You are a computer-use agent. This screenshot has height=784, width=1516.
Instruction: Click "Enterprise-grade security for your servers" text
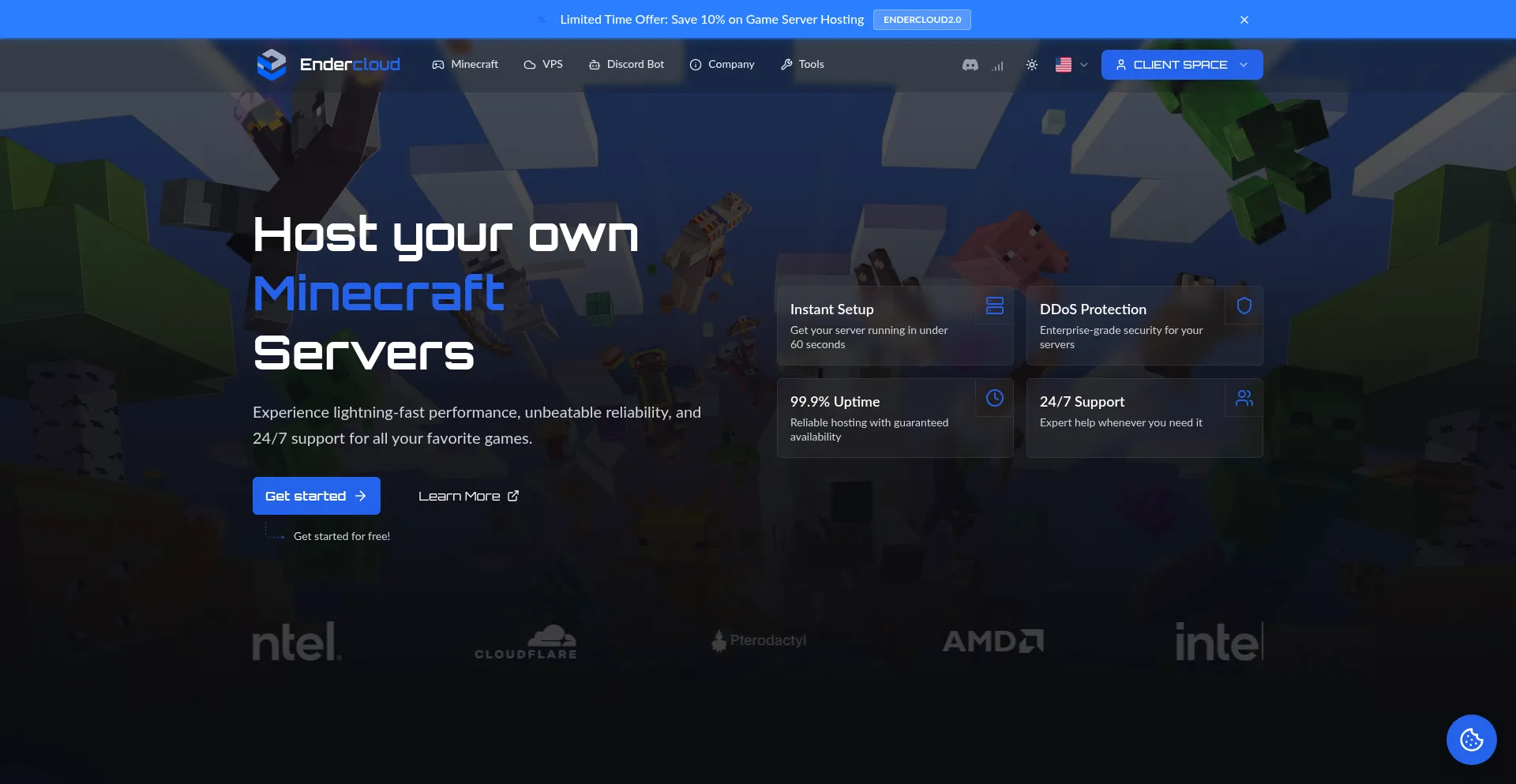click(1121, 337)
